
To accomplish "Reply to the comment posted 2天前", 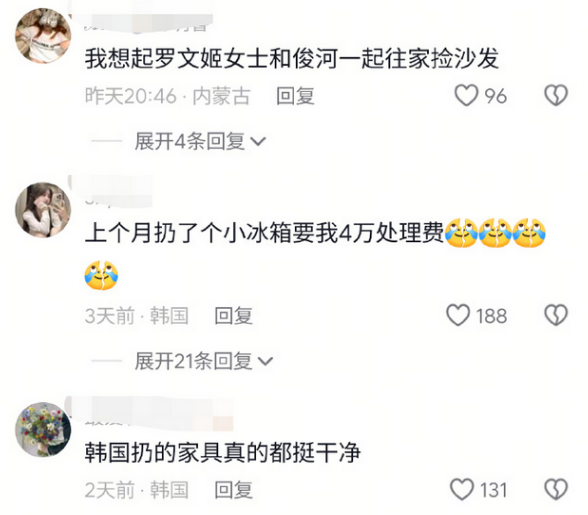I will [233, 490].
